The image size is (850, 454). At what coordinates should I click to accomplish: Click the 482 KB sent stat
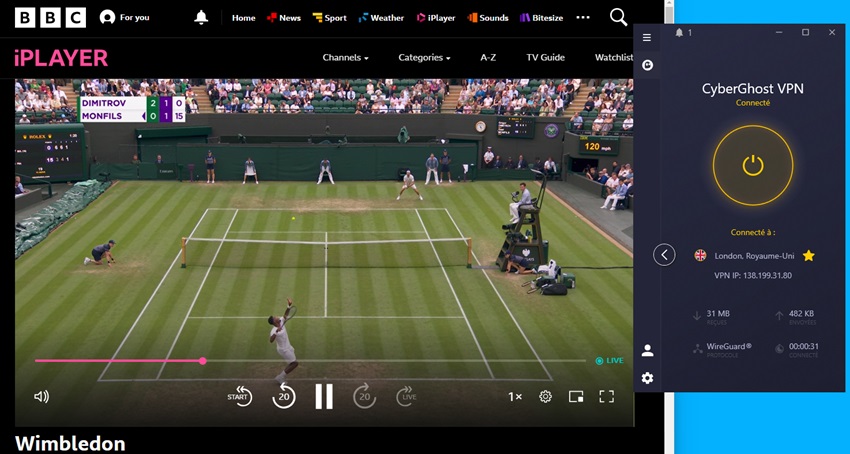point(801,314)
